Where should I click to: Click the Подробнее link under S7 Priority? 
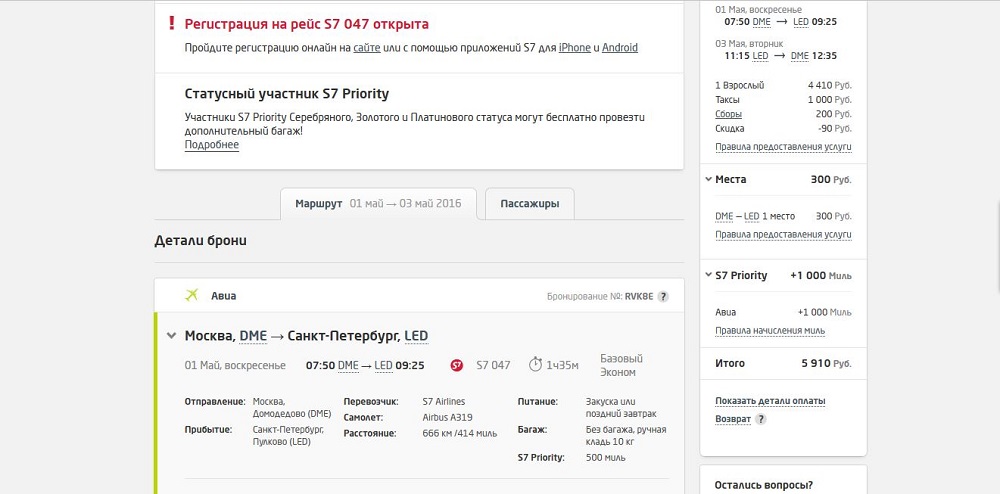[212, 145]
